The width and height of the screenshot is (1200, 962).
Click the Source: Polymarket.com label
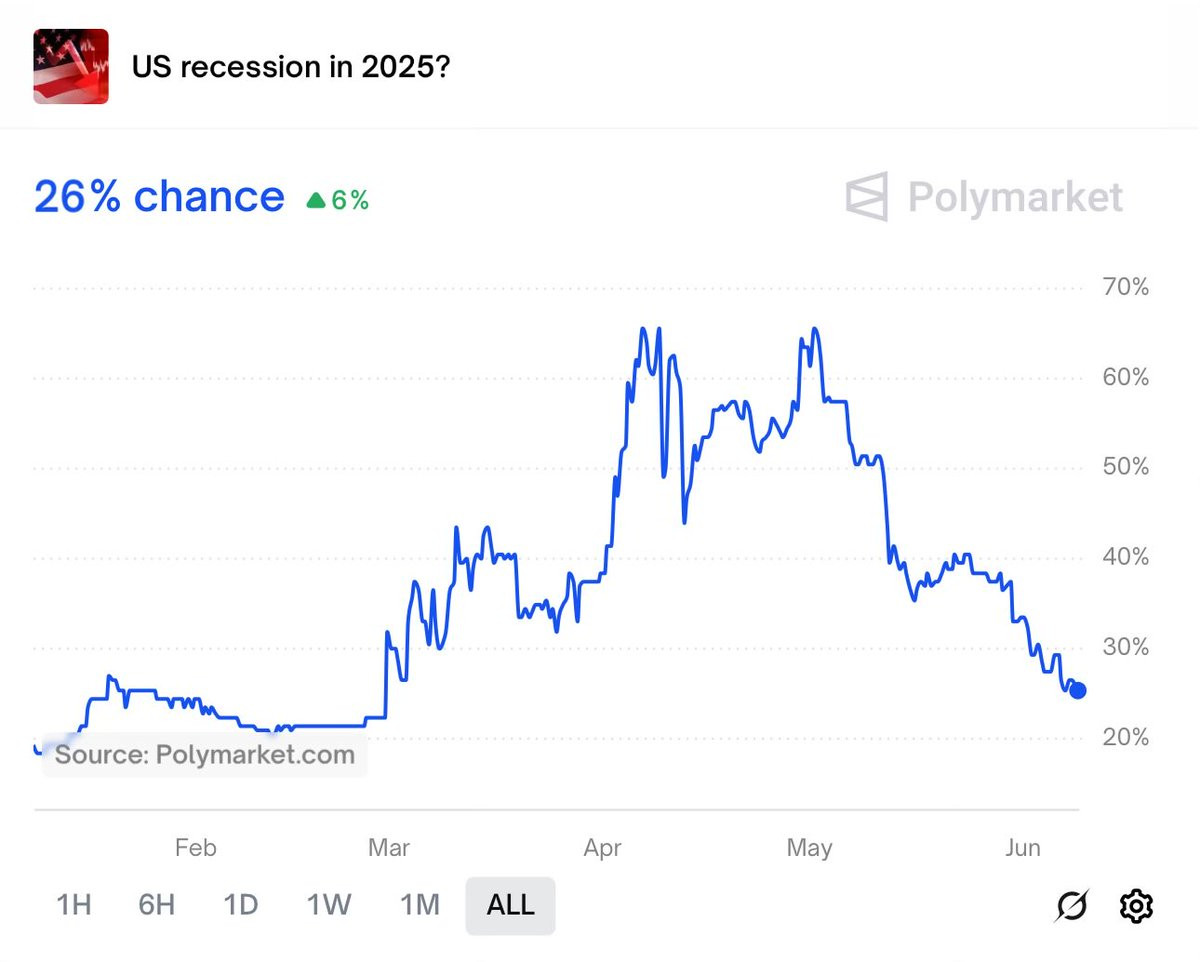pyautogui.click(x=205, y=754)
